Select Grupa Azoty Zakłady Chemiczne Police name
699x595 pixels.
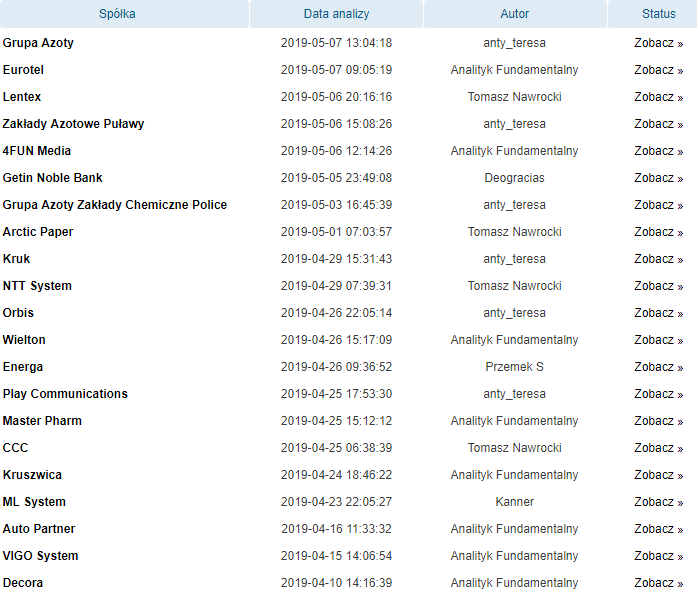(x=115, y=205)
